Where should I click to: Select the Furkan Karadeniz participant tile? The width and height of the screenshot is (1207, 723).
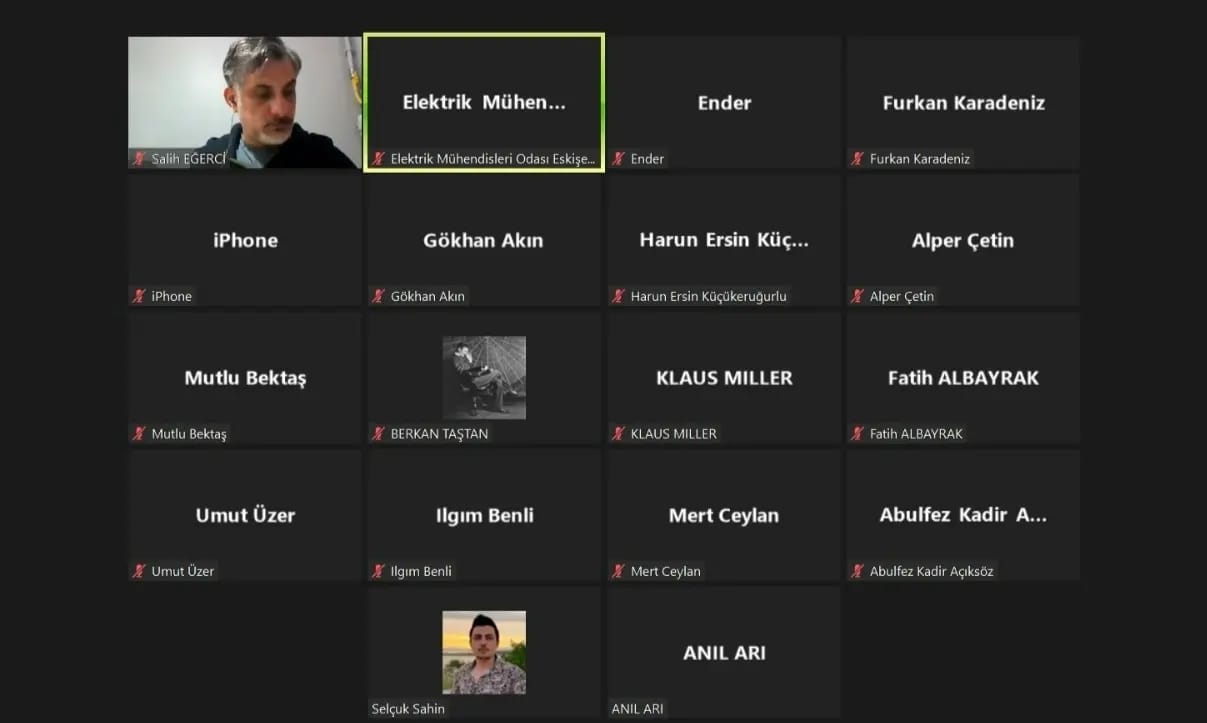point(963,103)
